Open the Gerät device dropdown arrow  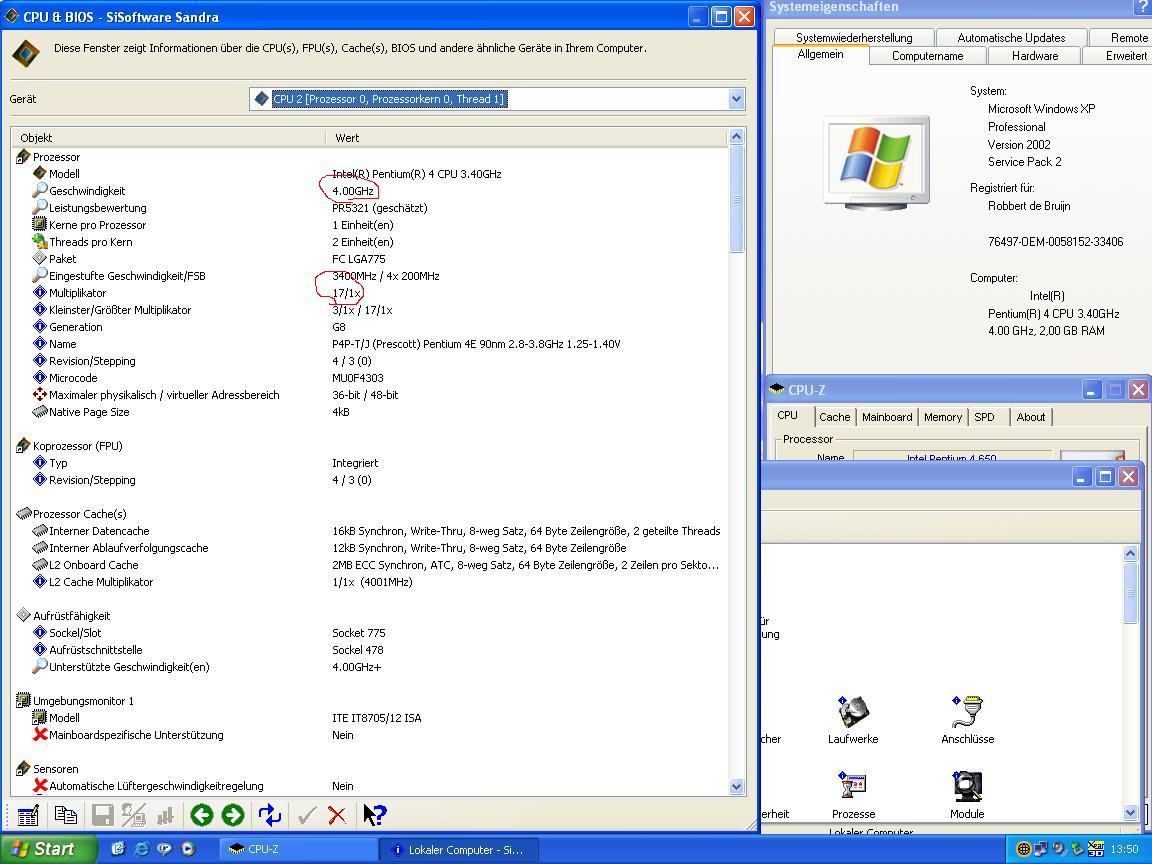click(736, 99)
